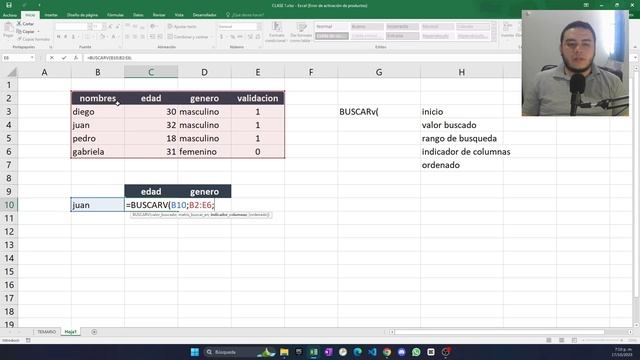Expand the cell styles gallery
This screenshot has width=640, height=360.
pos(494,38)
